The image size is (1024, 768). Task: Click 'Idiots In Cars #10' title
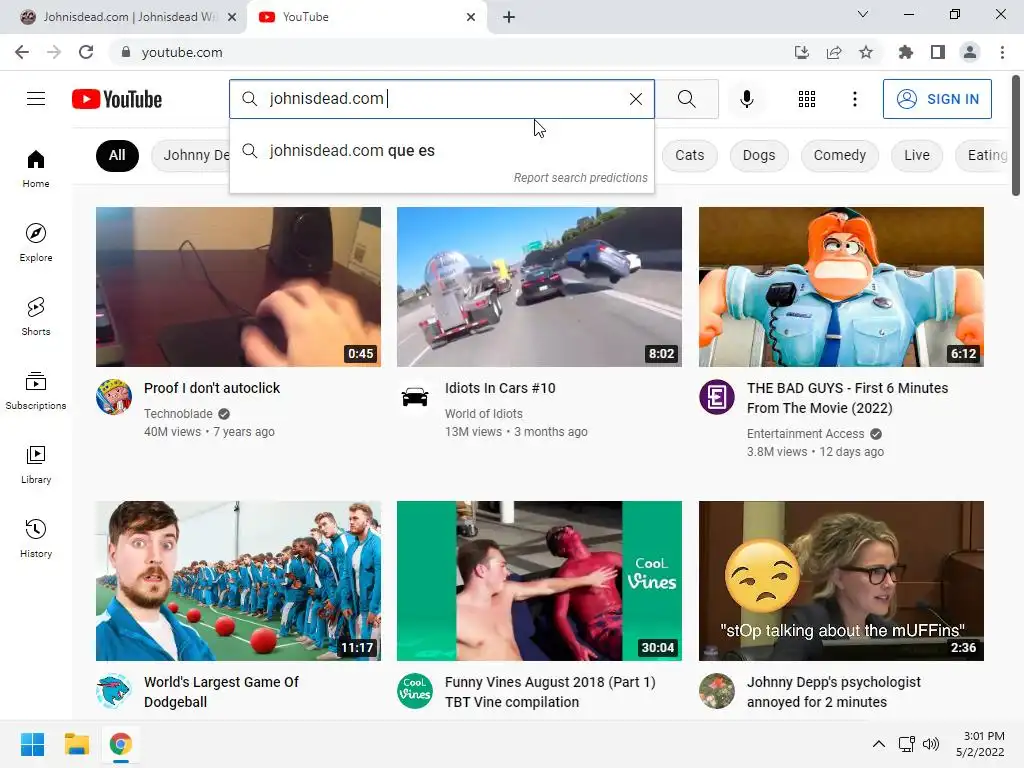pos(500,388)
